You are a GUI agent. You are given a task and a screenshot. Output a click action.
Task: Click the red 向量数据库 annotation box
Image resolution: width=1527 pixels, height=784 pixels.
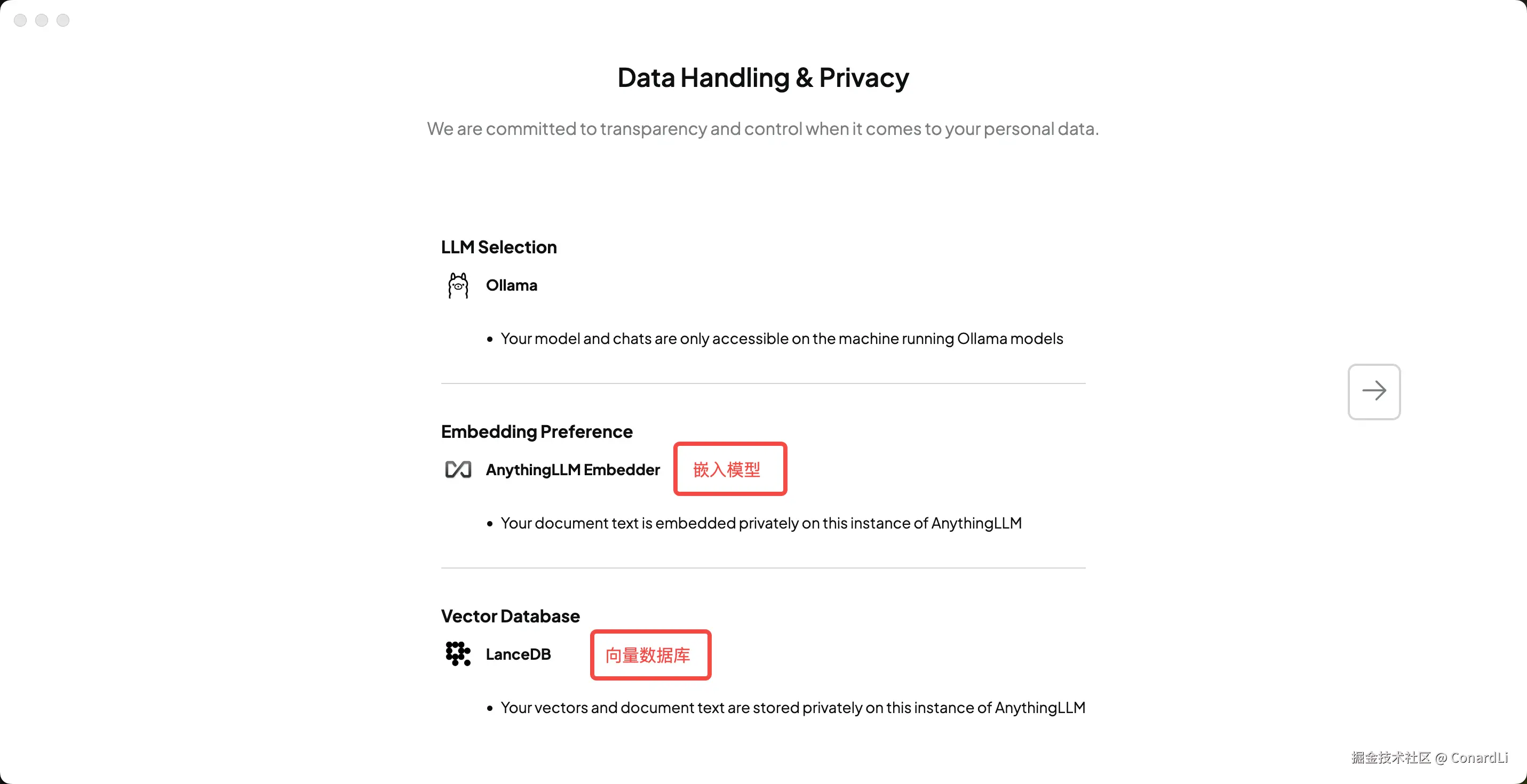tap(650, 655)
